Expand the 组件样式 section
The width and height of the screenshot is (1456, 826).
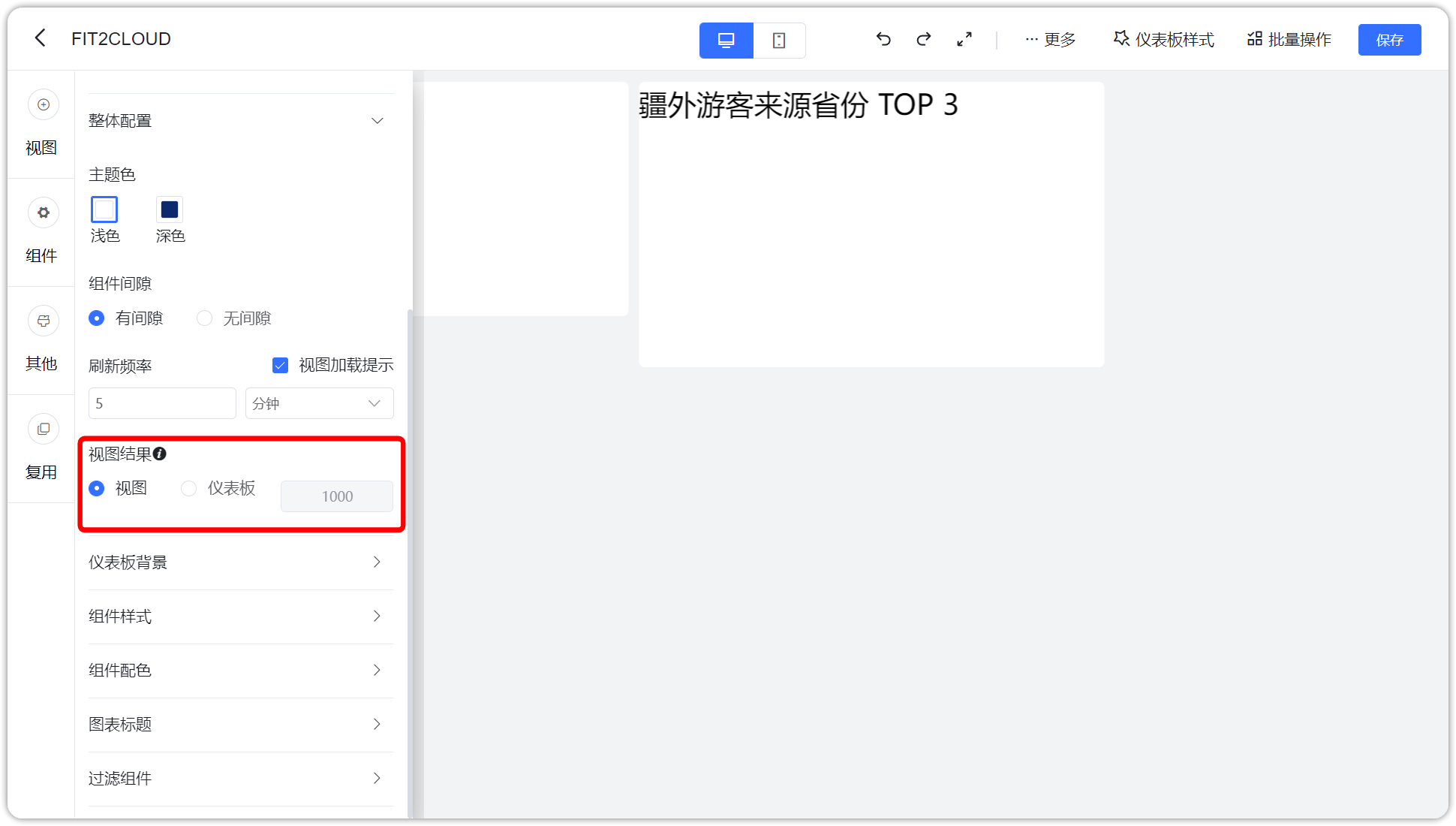[x=241, y=616]
